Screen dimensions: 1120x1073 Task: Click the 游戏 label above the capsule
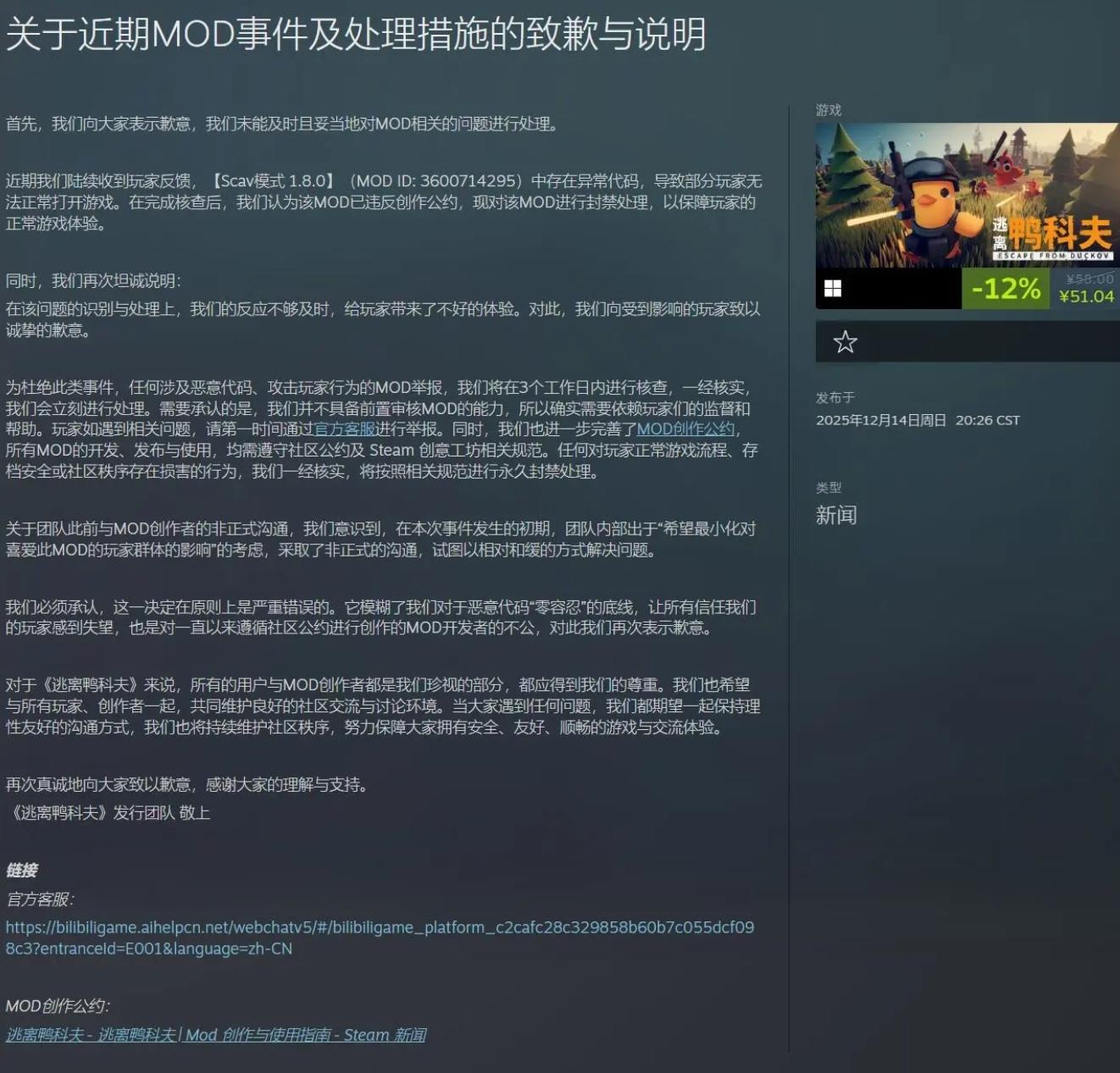[829, 110]
